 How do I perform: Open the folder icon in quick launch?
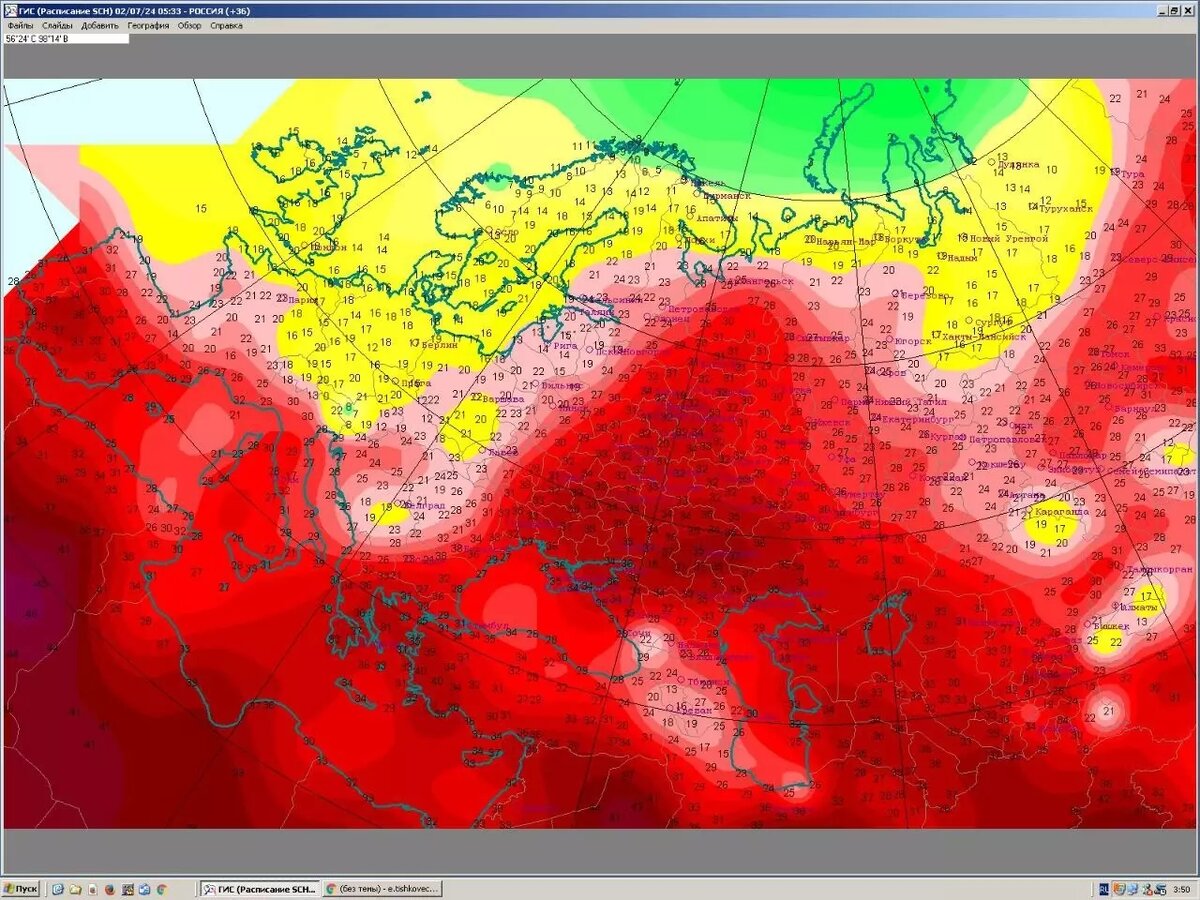pyautogui.click(x=76, y=888)
